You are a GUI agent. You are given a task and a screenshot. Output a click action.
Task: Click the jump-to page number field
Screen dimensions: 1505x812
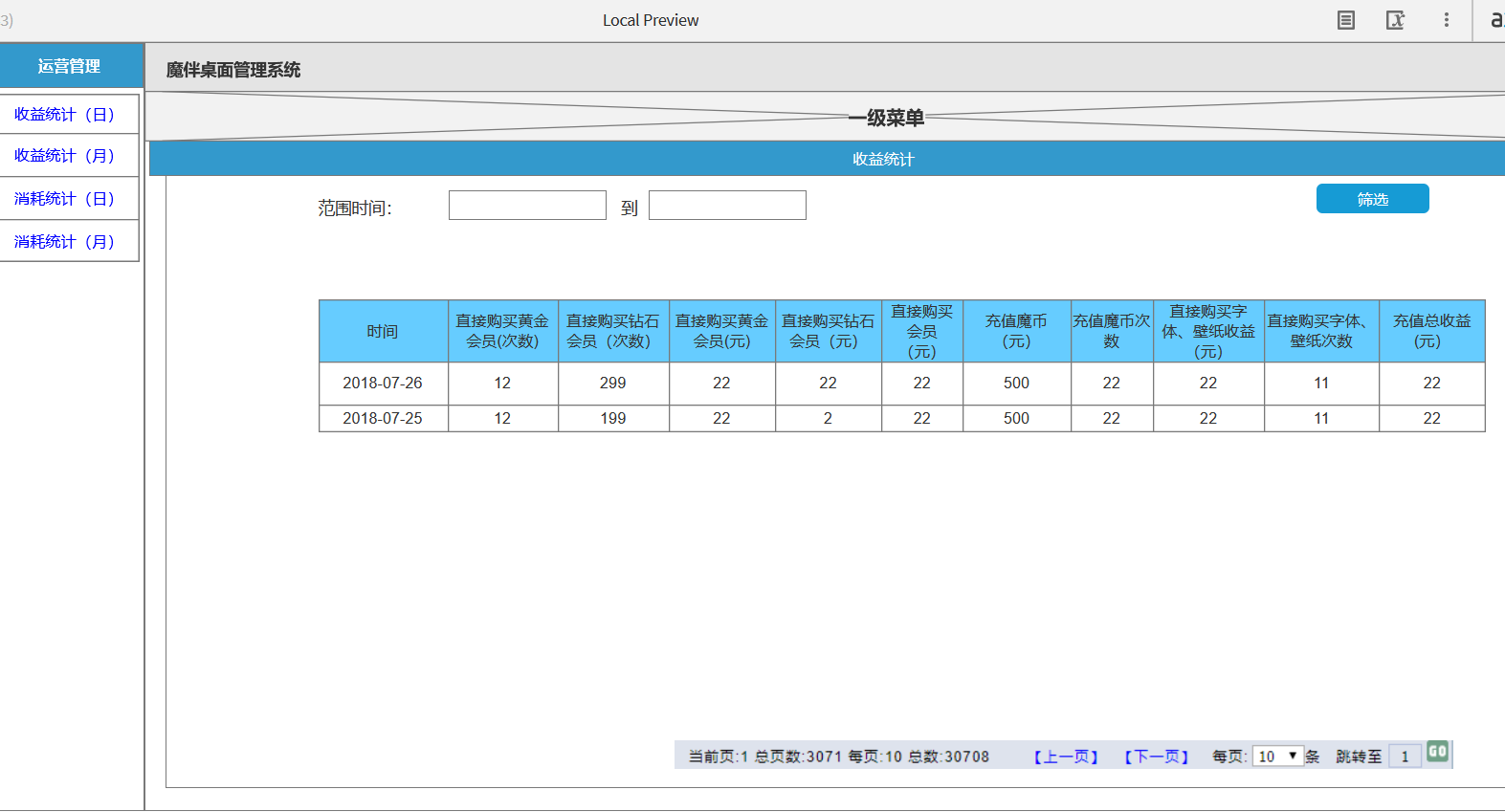click(x=1405, y=757)
